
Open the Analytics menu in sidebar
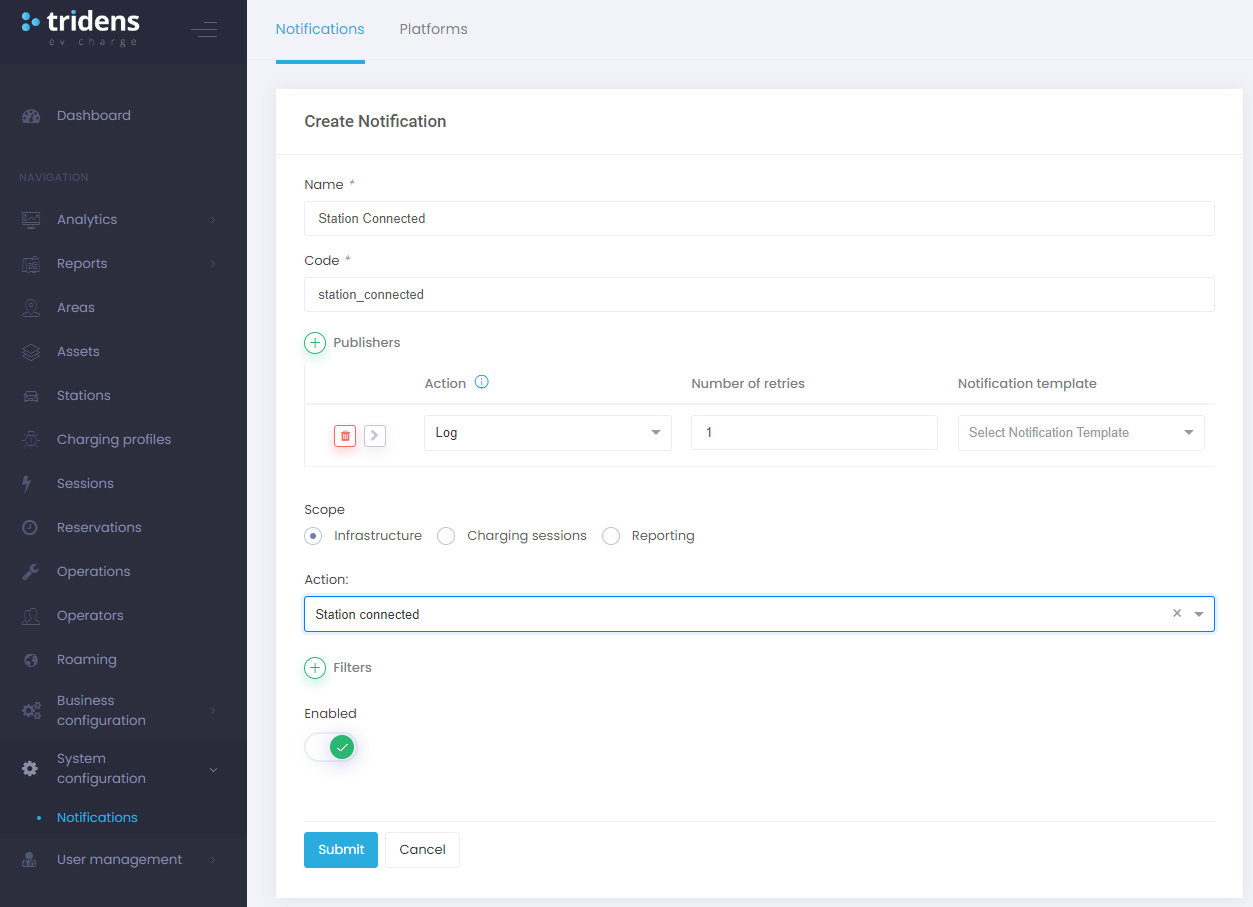[x=87, y=220]
